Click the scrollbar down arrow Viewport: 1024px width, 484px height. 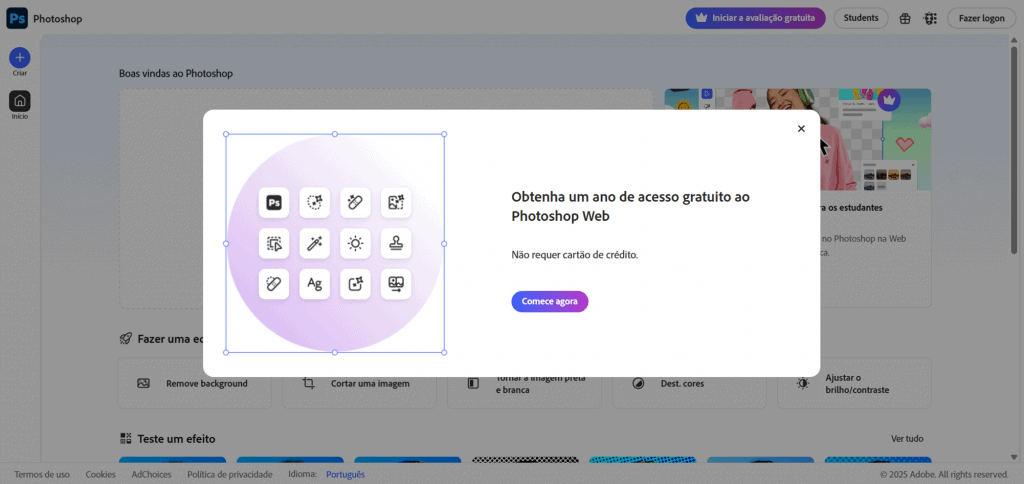coord(1014,457)
